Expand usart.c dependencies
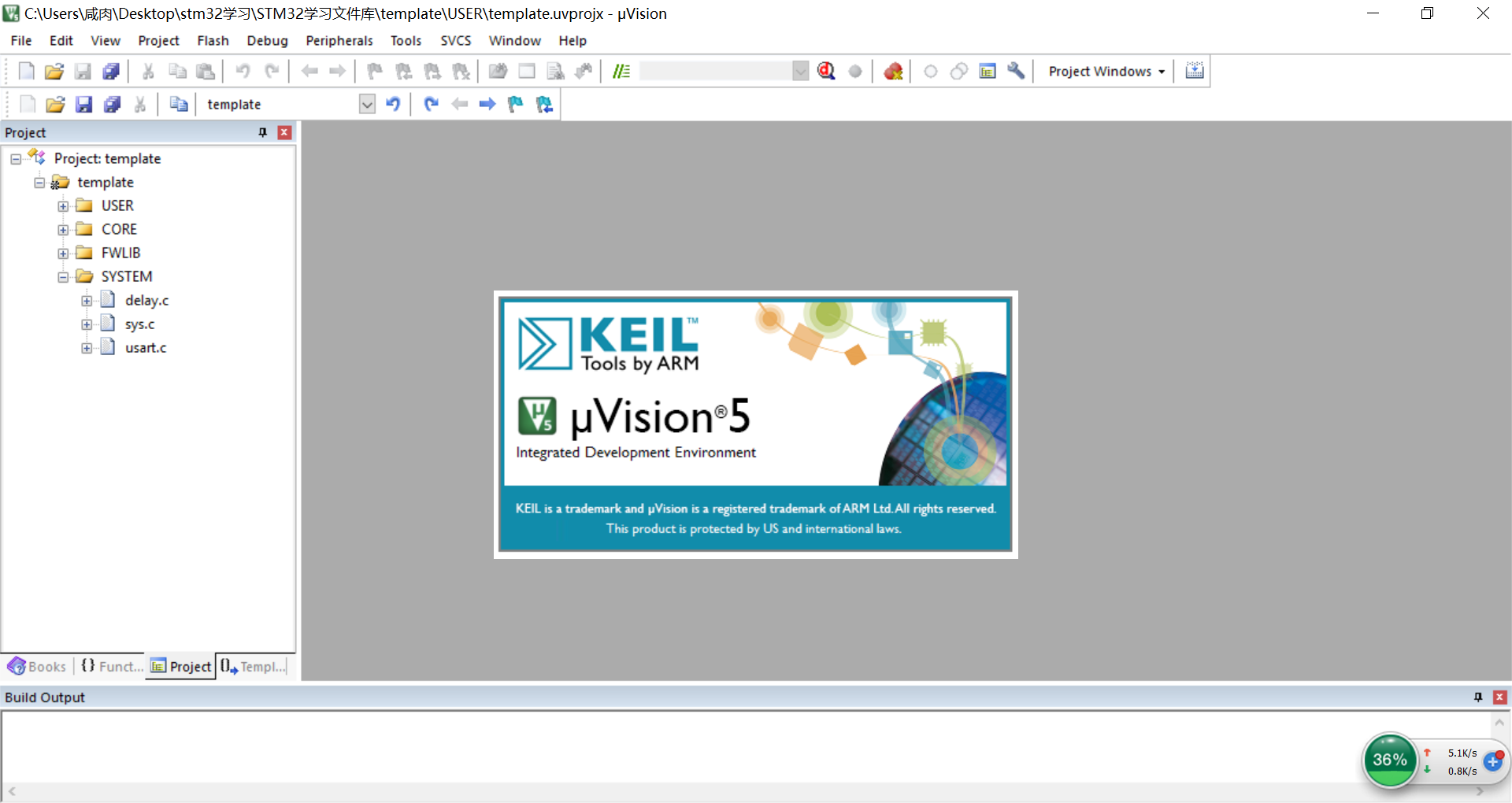The width and height of the screenshot is (1512, 803). pyautogui.click(x=87, y=348)
